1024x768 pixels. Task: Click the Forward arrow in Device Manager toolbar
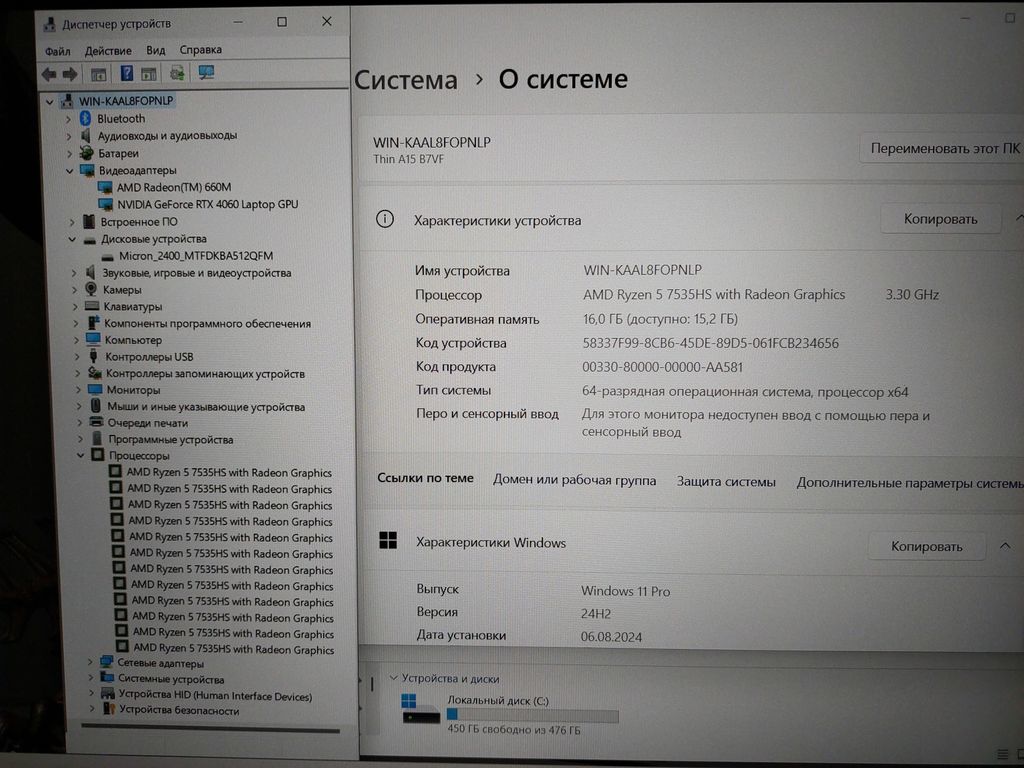click(70, 74)
